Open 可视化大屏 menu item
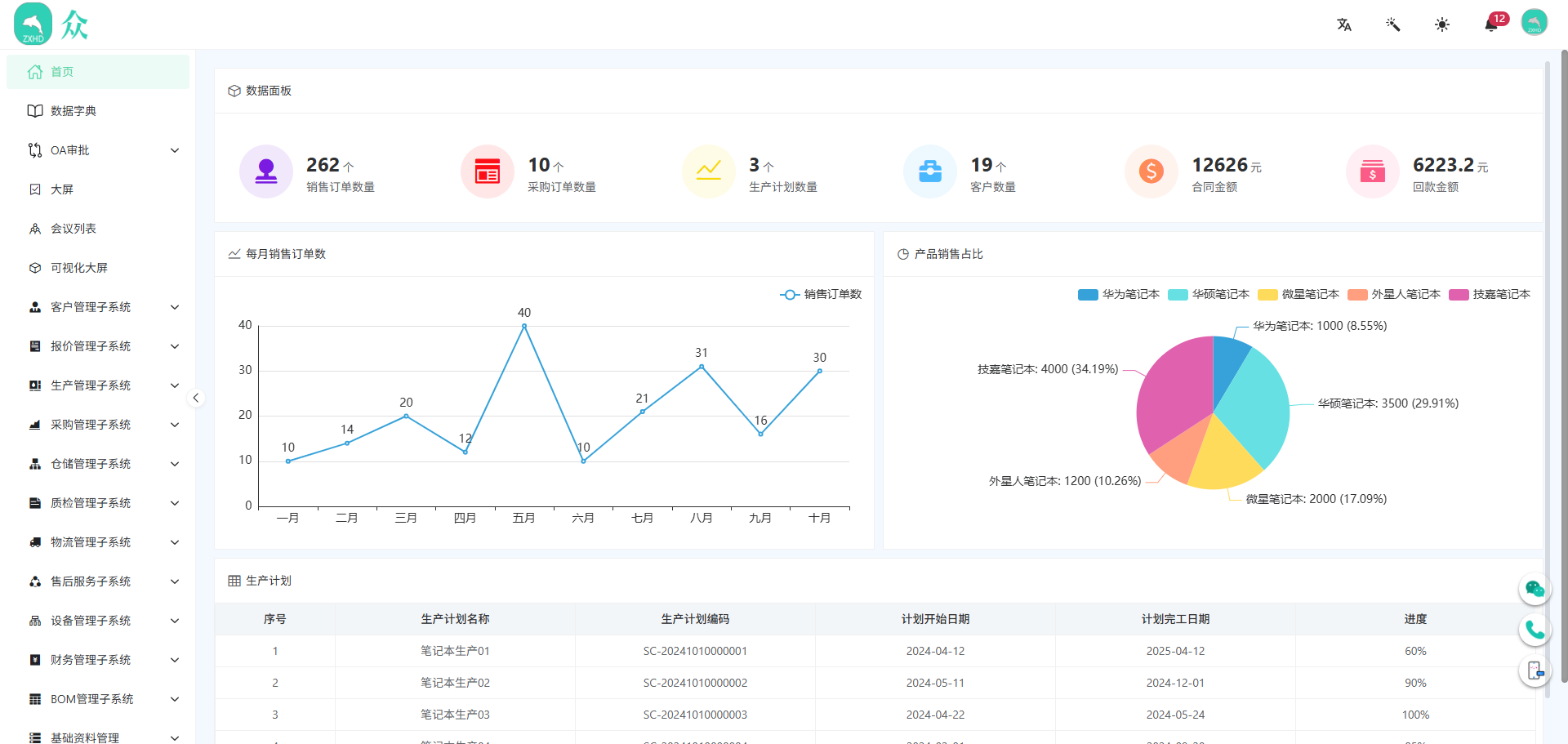Viewport: 1568px width, 744px height. pyautogui.click(x=98, y=268)
